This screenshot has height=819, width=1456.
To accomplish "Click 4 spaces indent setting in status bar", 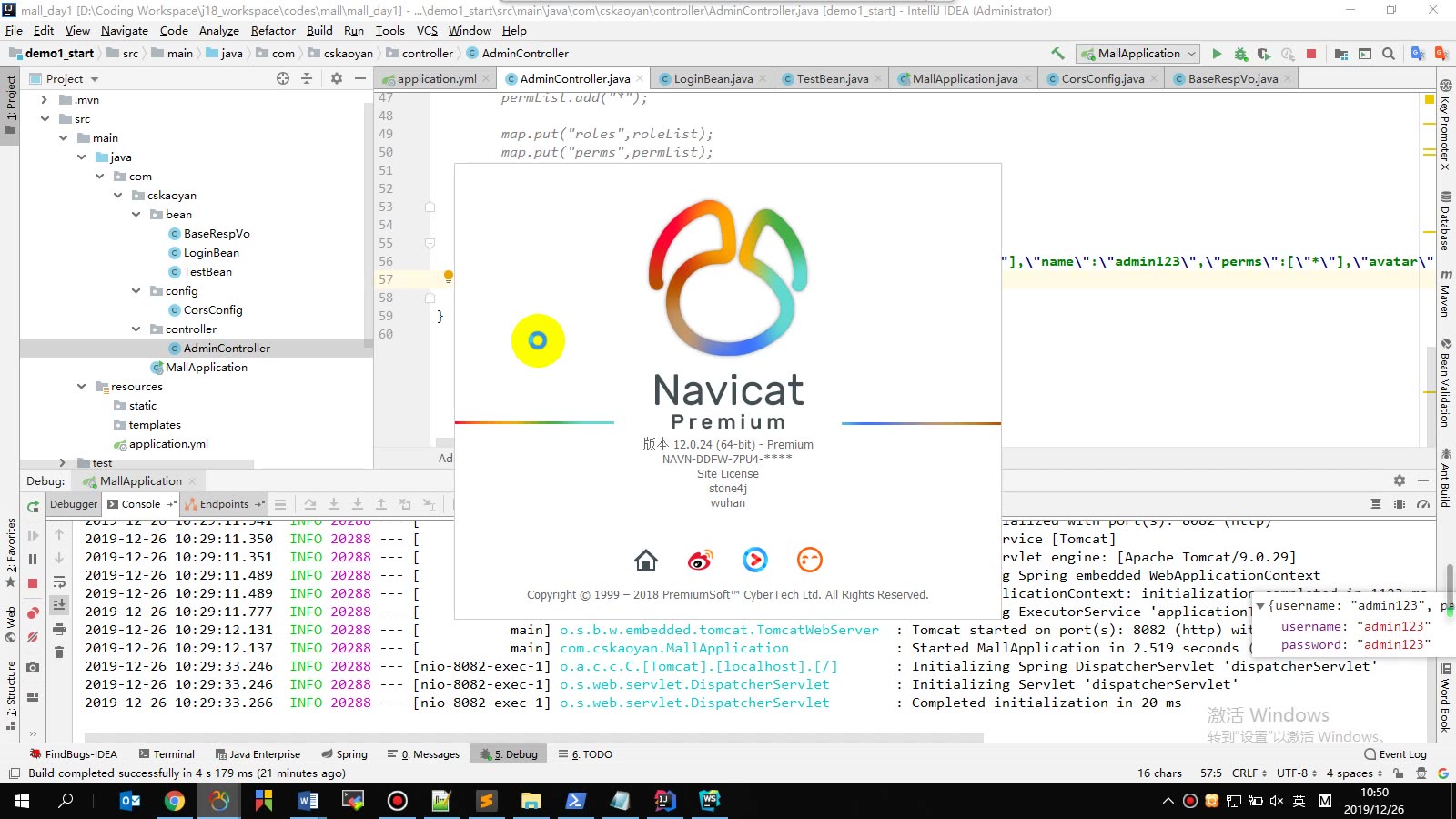I will coord(1354,773).
